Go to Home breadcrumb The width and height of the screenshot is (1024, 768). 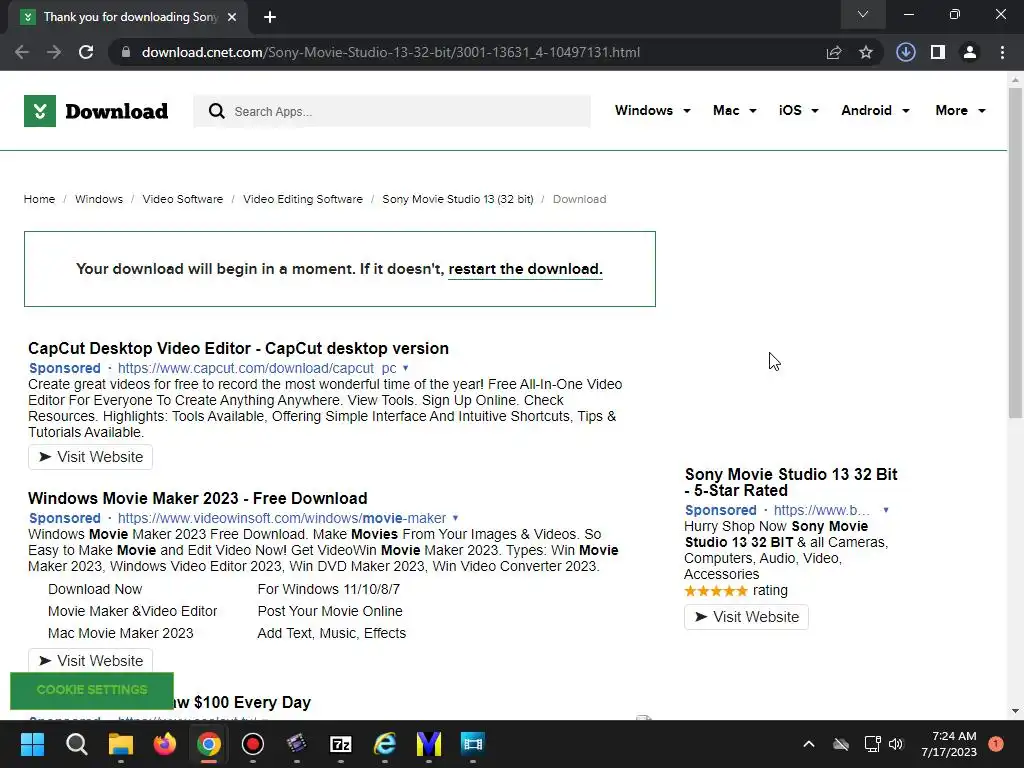[x=39, y=199]
